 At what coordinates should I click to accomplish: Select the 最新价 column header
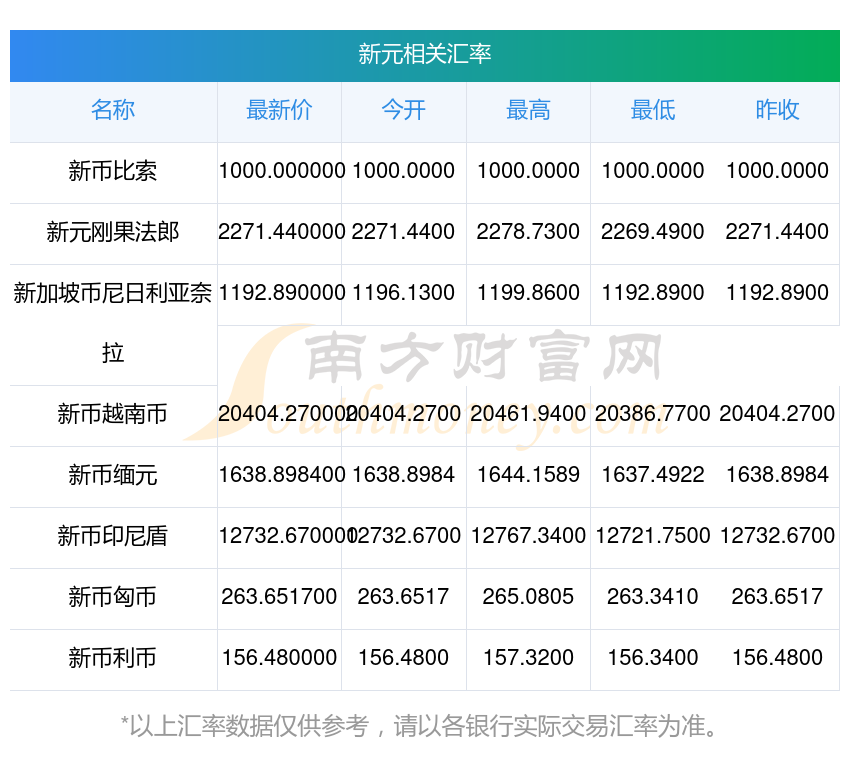279,110
